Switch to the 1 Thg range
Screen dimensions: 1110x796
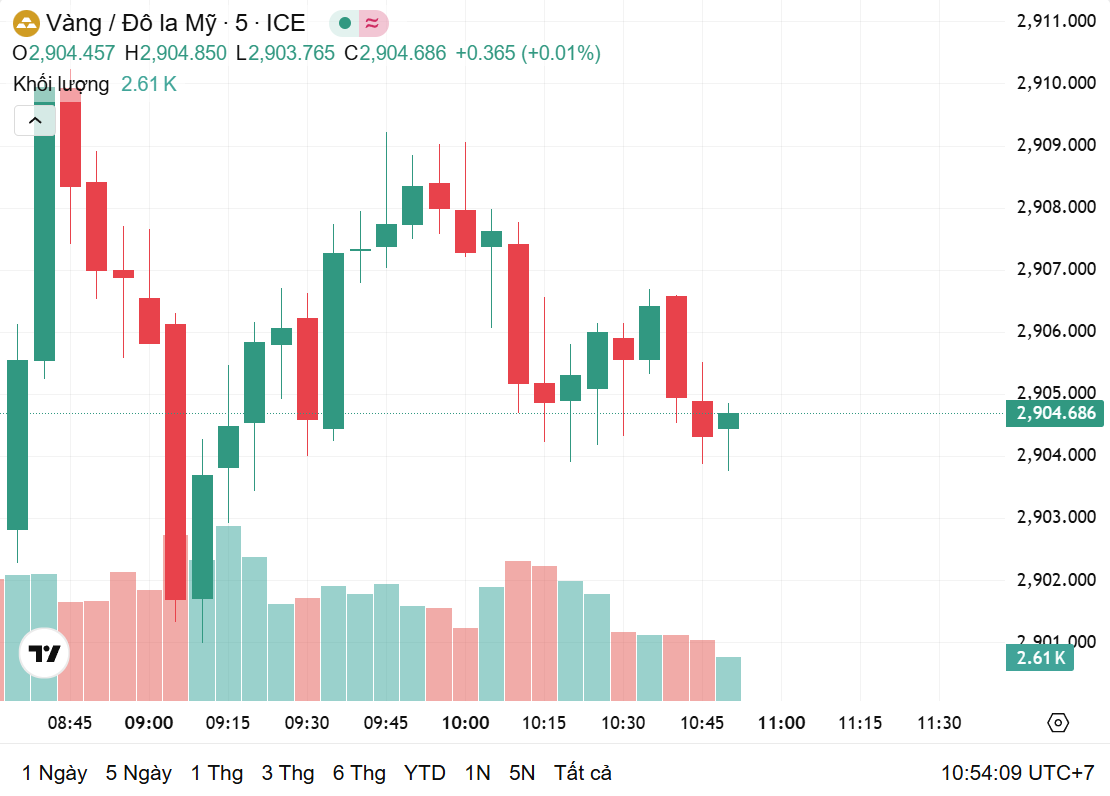coord(217,773)
